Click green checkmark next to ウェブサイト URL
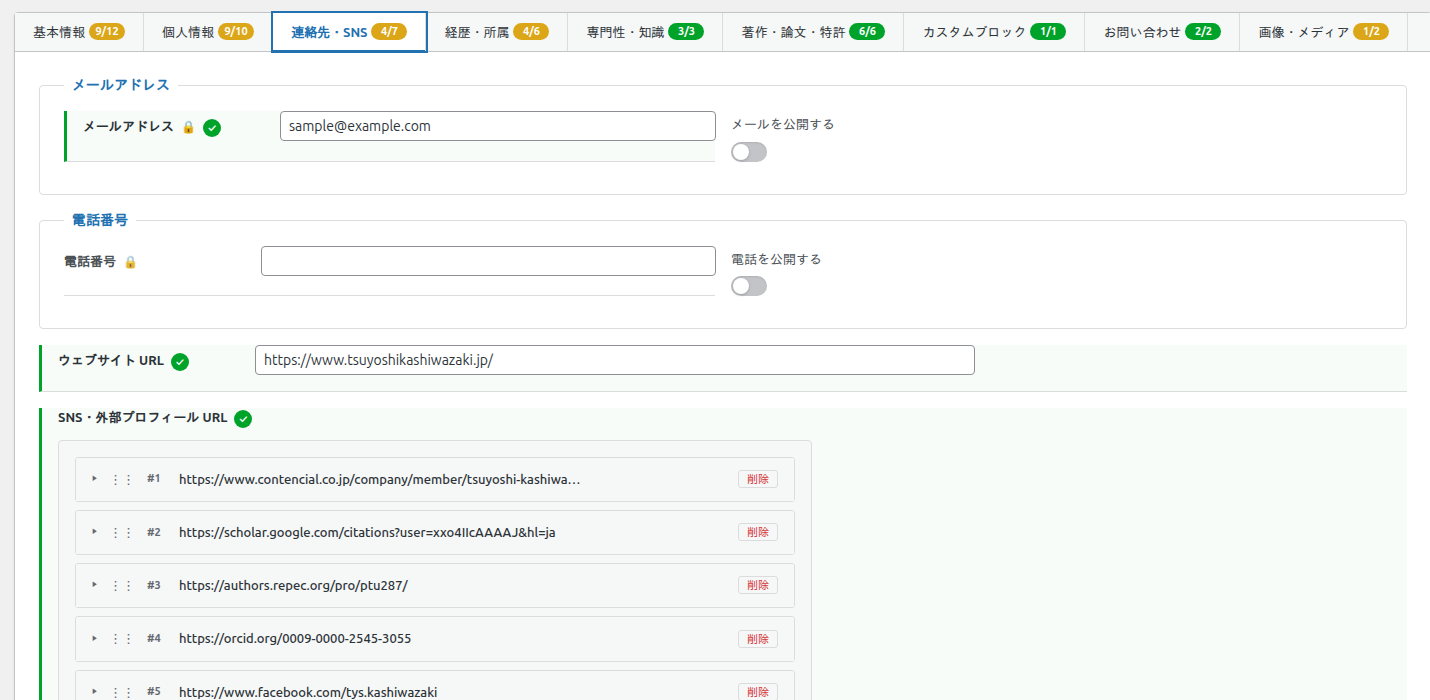This screenshot has width=1430, height=700. coord(180,362)
